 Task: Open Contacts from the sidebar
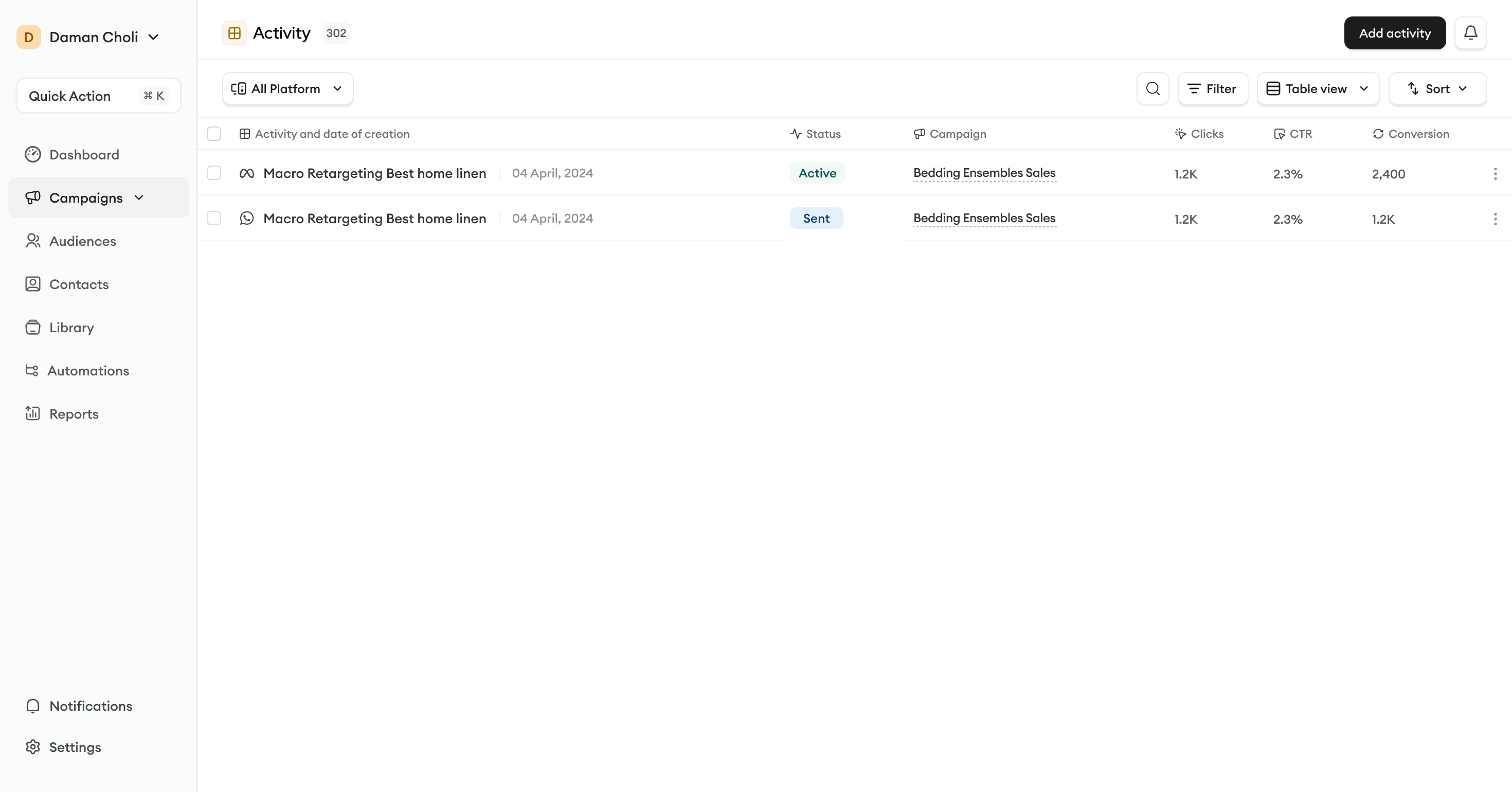79,284
